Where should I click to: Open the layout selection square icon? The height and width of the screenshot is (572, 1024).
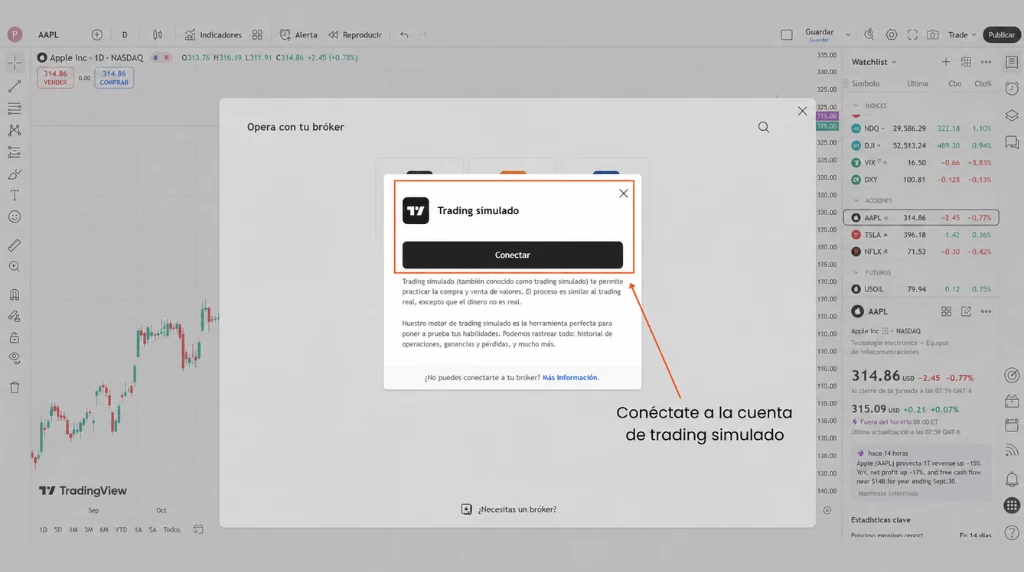point(786,35)
